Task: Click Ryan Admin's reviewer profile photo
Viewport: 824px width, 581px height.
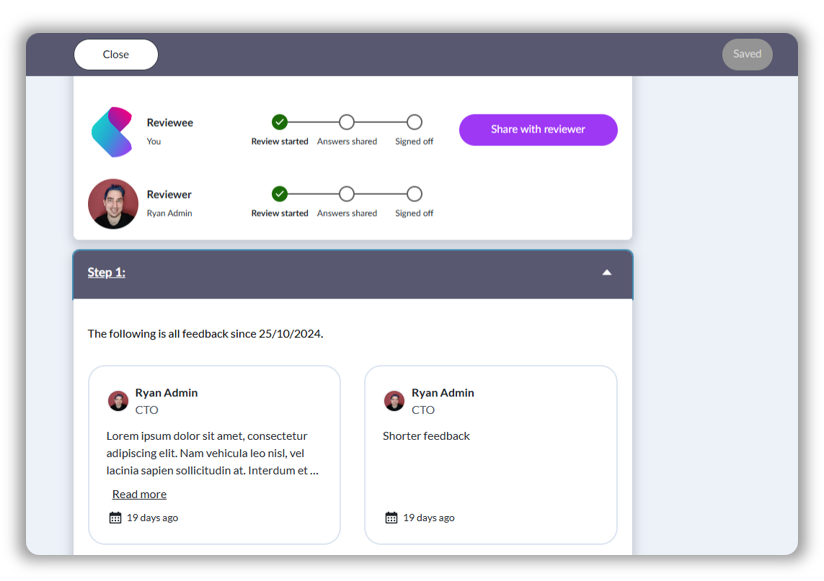Action: coord(113,204)
